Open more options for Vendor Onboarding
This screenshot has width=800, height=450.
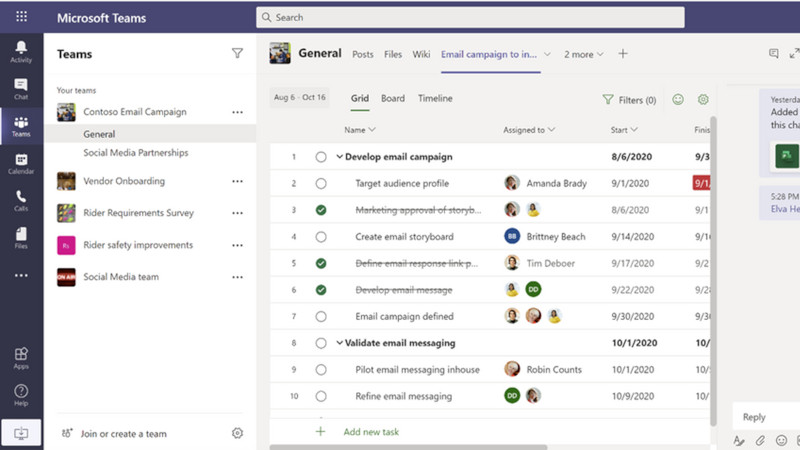pos(237,181)
